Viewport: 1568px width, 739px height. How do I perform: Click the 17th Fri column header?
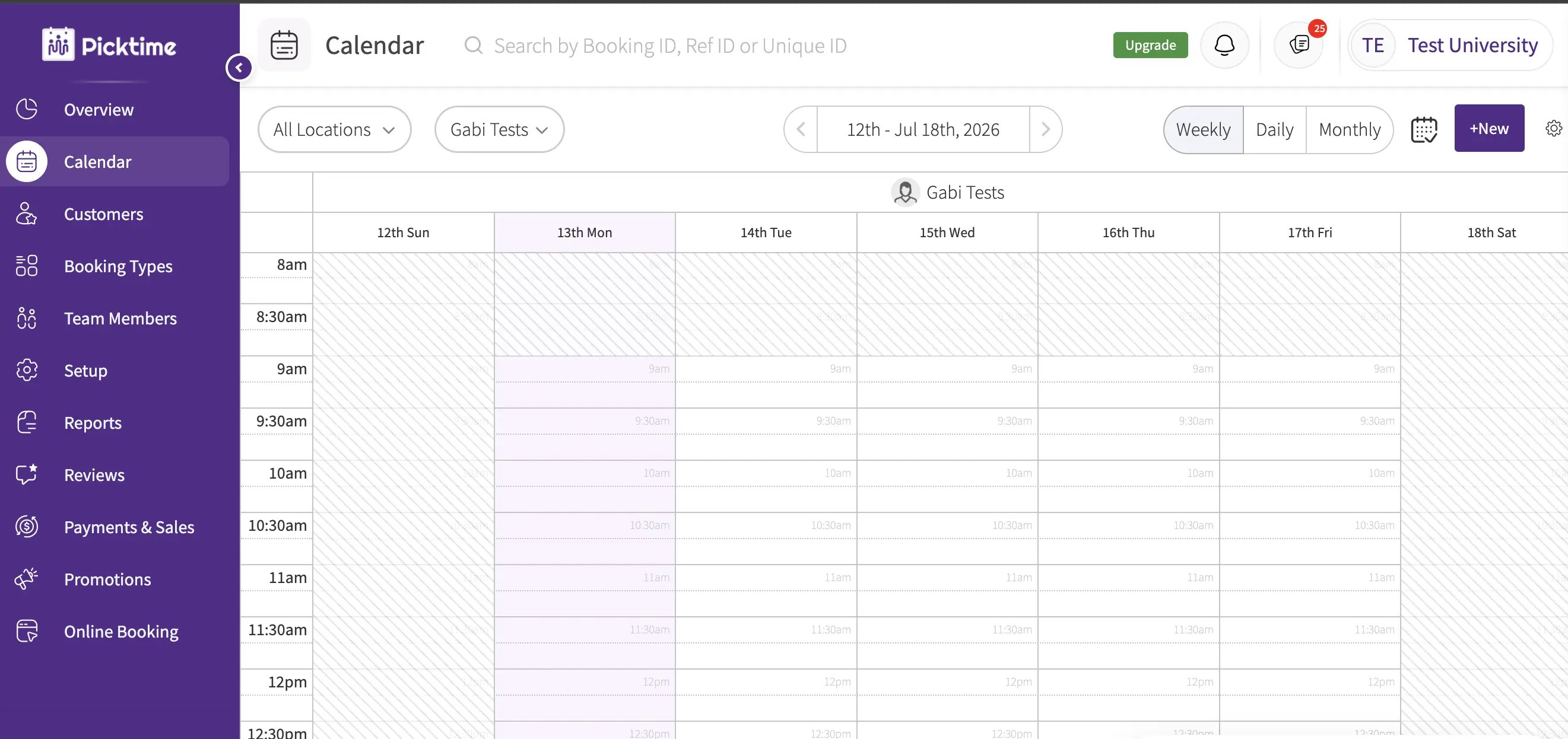pyautogui.click(x=1310, y=232)
